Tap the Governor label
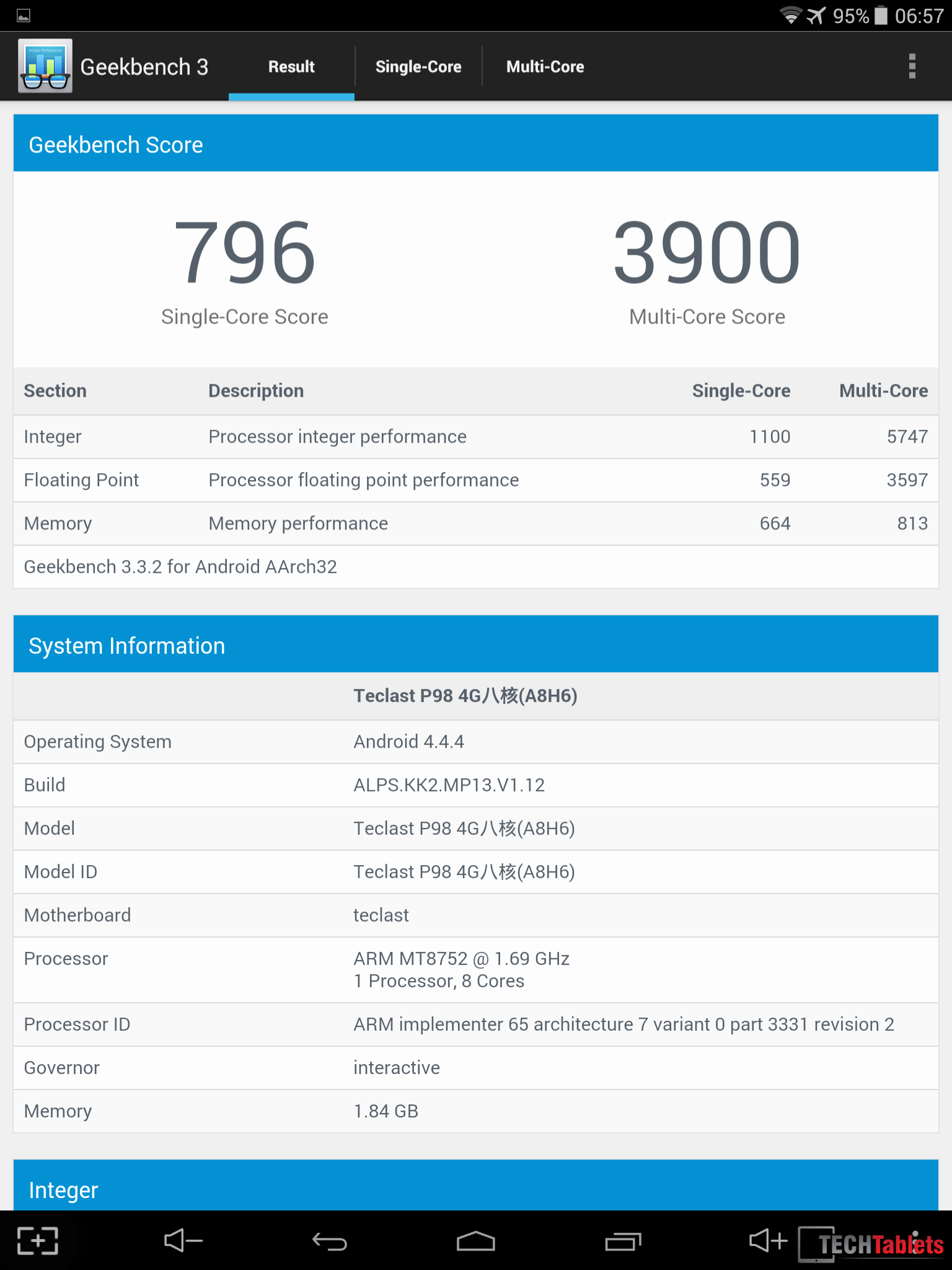Viewport: 952px width, 1270px height. pos(62,1068)
